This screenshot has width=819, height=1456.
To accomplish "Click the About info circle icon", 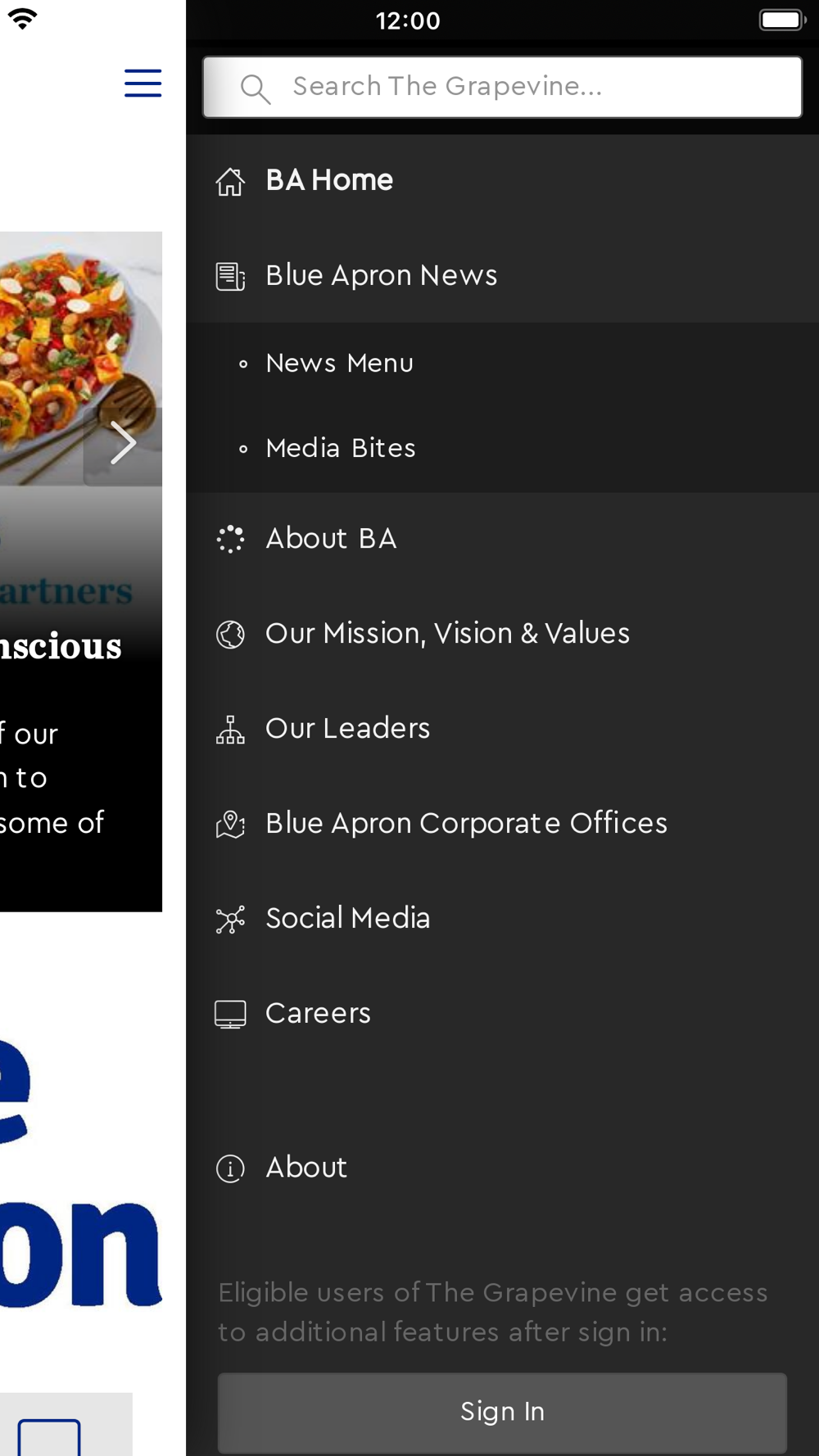I will point(230,1169).
